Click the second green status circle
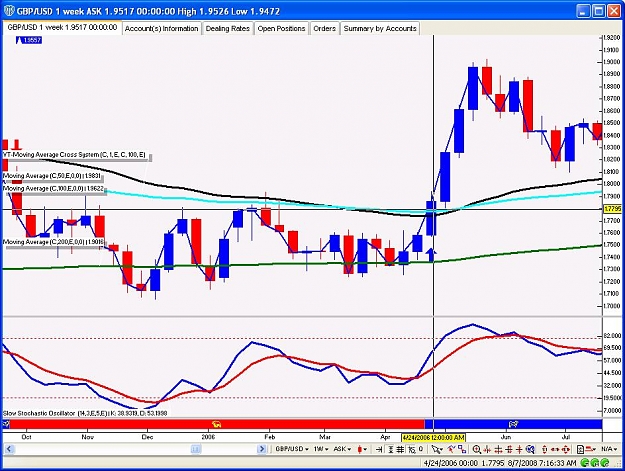 (595, 463)
